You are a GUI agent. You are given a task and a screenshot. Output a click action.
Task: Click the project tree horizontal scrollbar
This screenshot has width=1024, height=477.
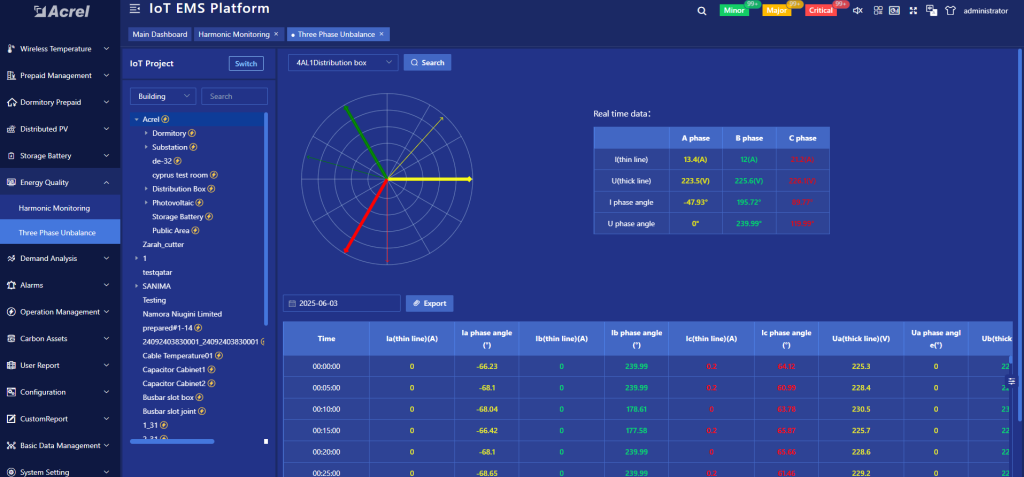[172, 442]
